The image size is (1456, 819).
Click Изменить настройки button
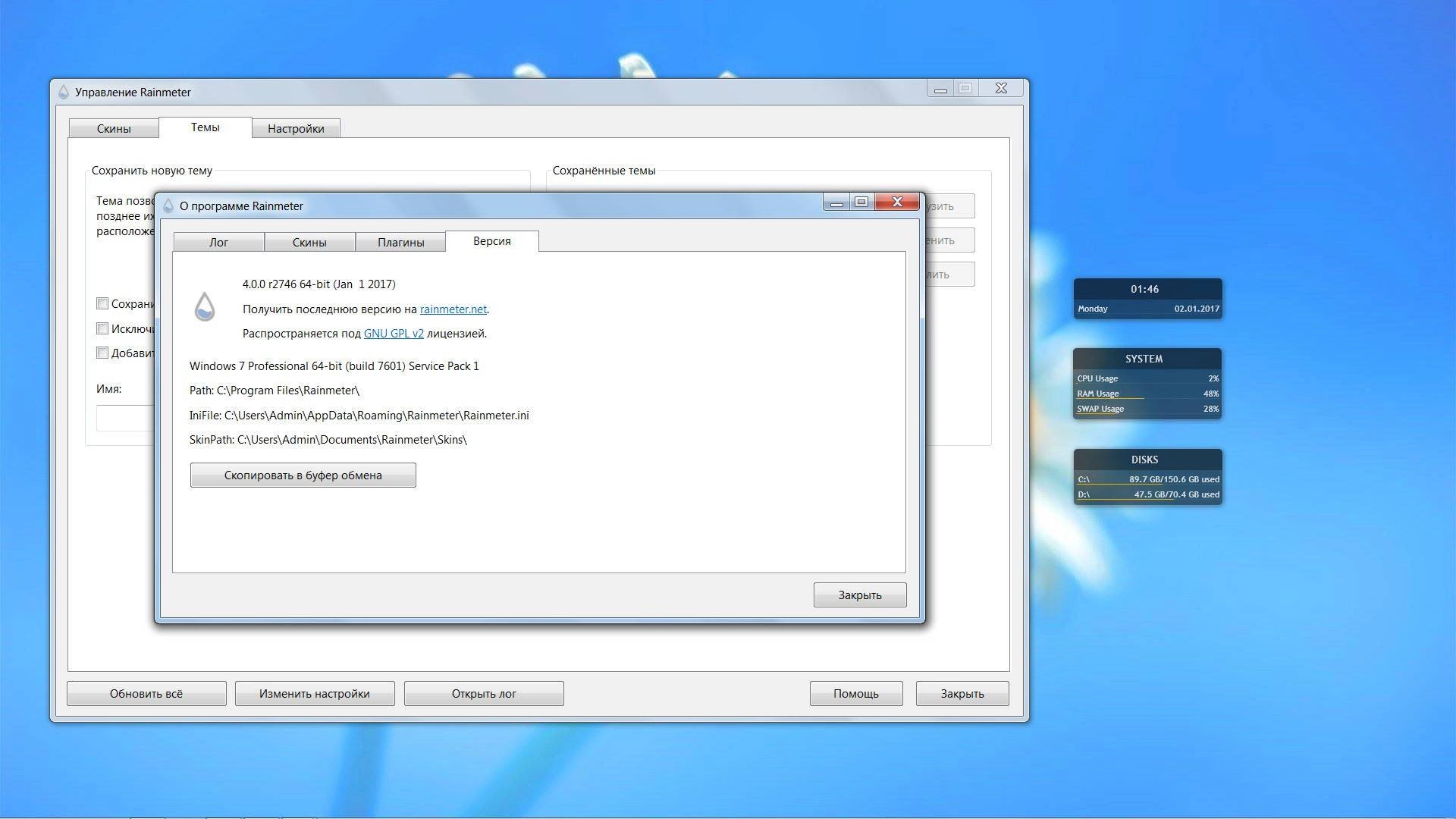[315, 694]
